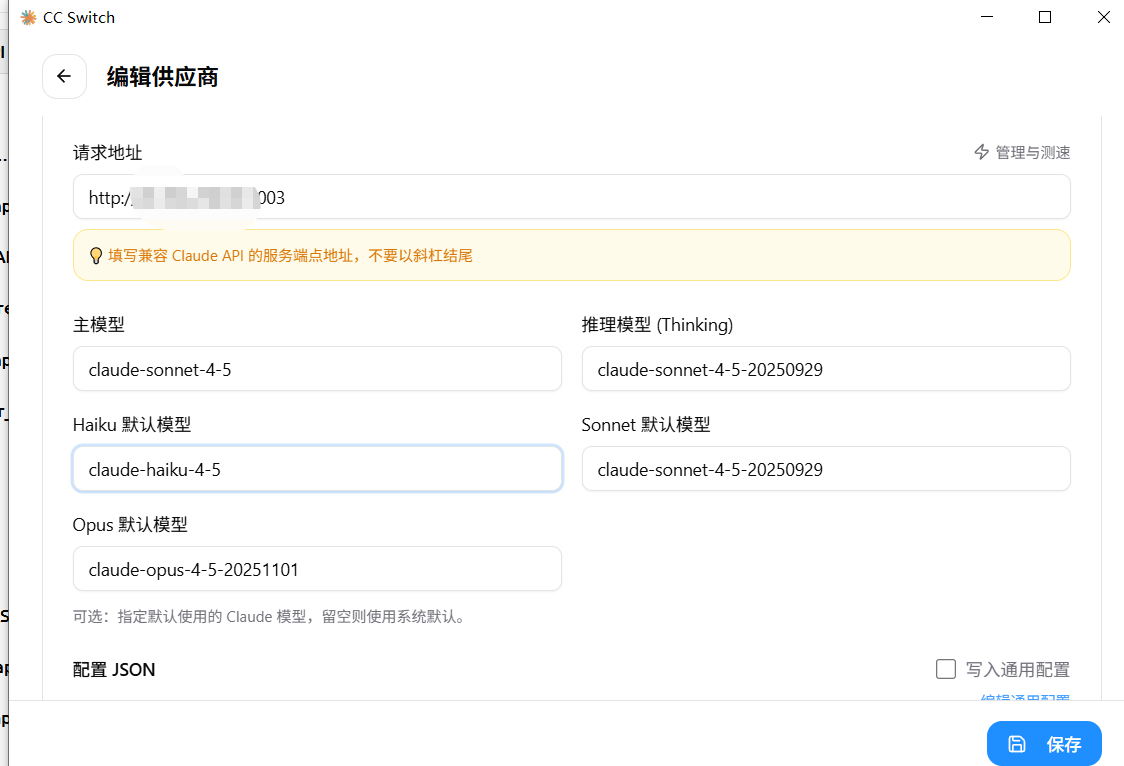Click the 配置 JSON section label
The width and height of the screenshot is (1124, 766).
pos(114,669)
